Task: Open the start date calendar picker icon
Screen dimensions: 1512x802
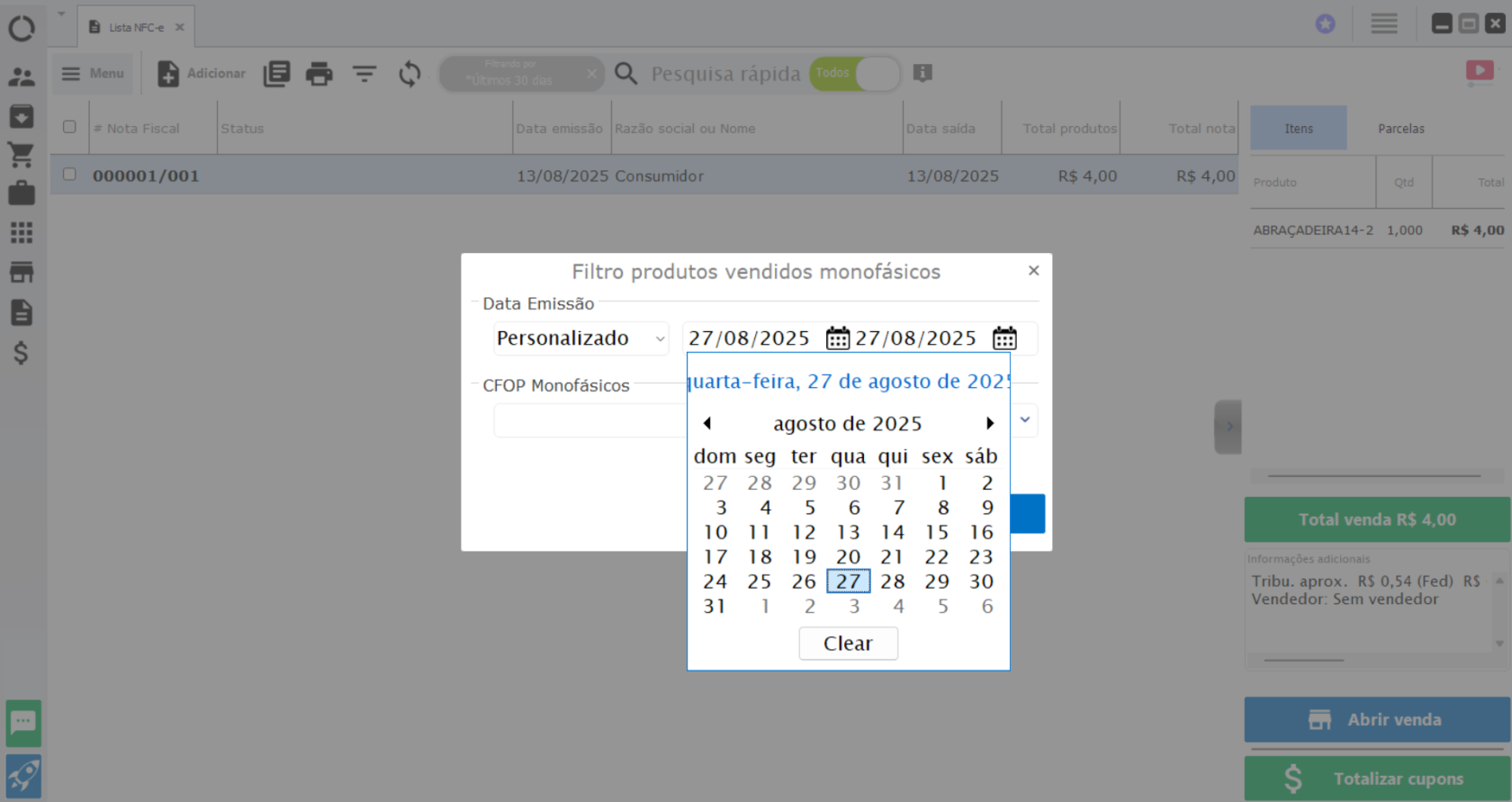Action: (837, 338)
